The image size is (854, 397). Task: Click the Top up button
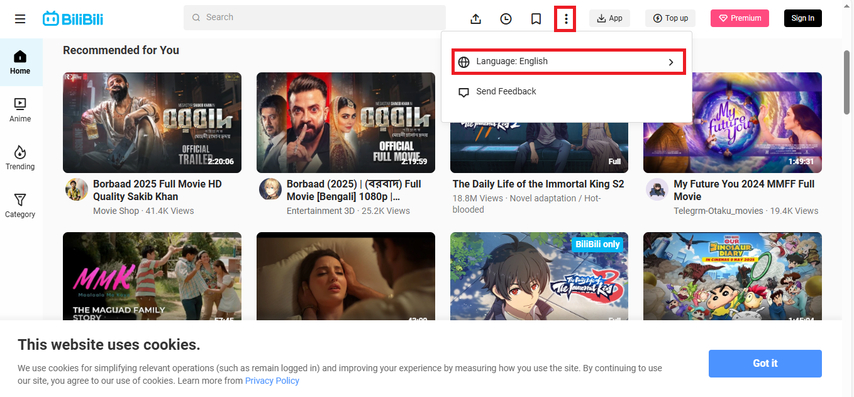tap(670, 18)
